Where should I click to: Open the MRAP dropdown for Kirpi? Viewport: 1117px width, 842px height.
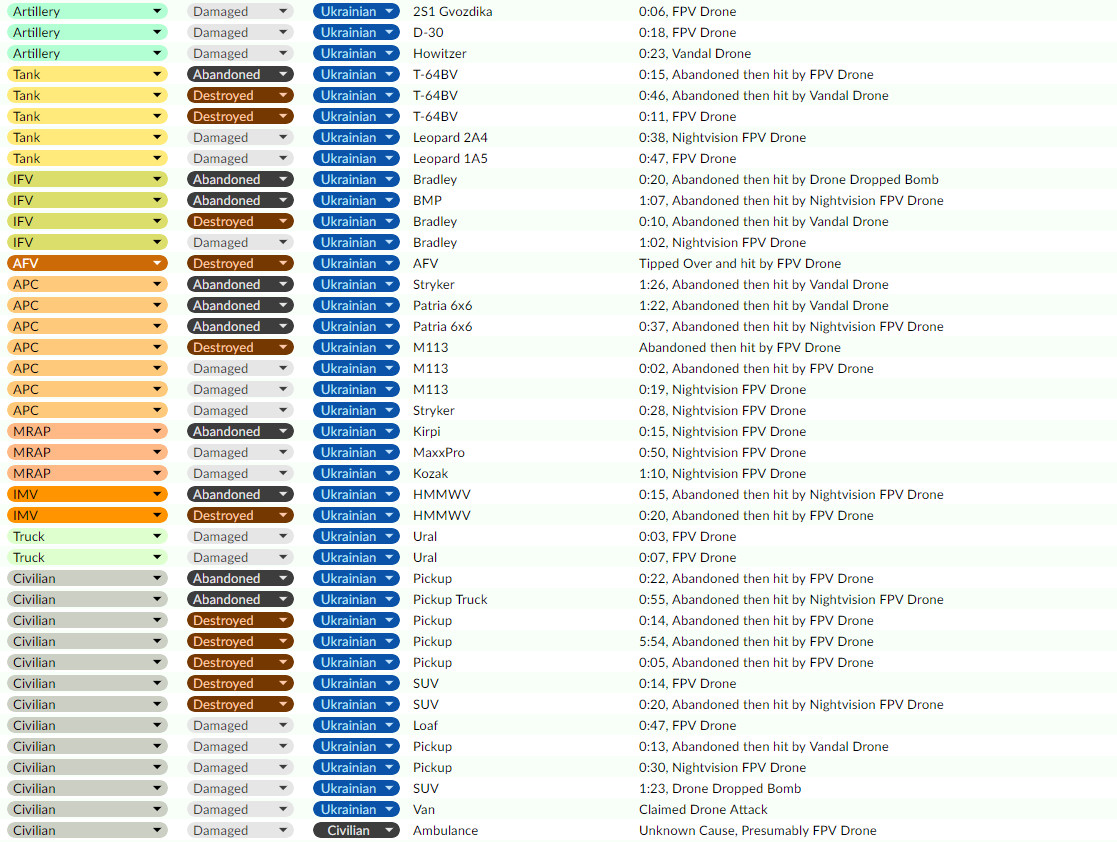click(x=88, y=432)
